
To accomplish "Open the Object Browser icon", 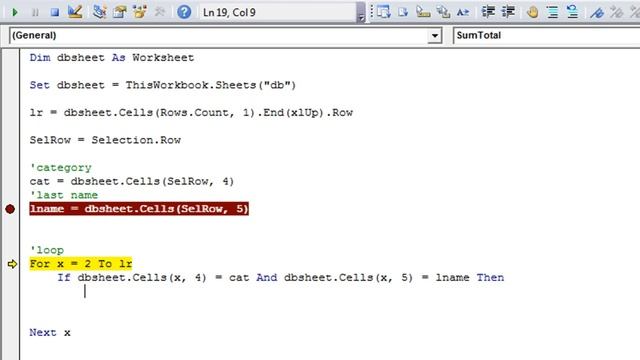I will pos(140,12).
